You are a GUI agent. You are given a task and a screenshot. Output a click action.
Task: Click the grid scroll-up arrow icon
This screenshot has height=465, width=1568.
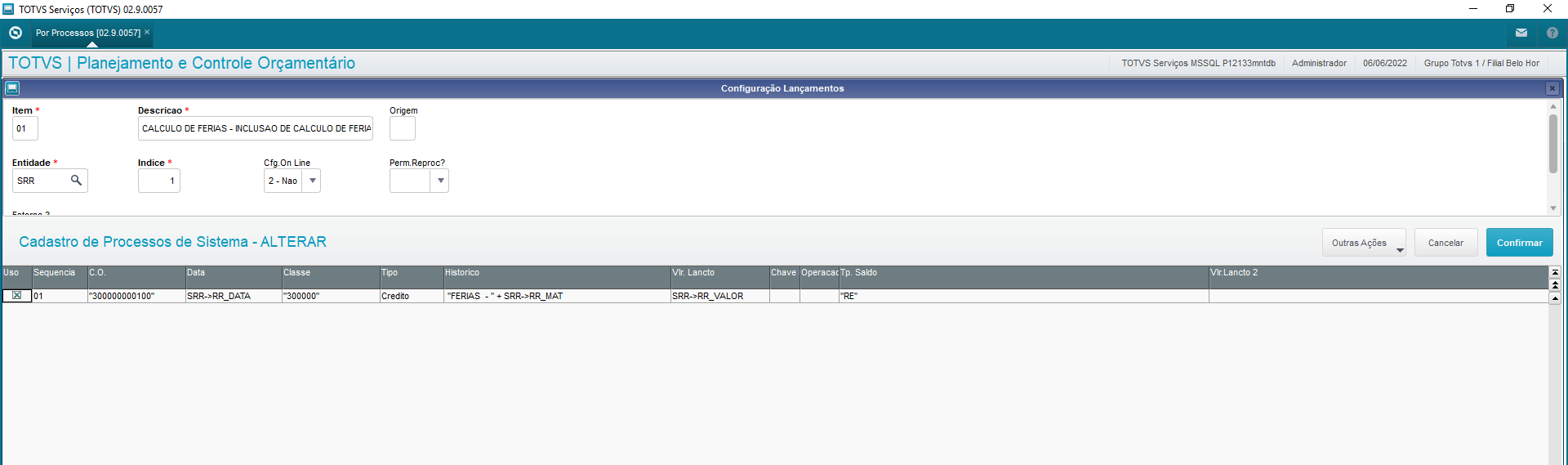(1555, 298)
